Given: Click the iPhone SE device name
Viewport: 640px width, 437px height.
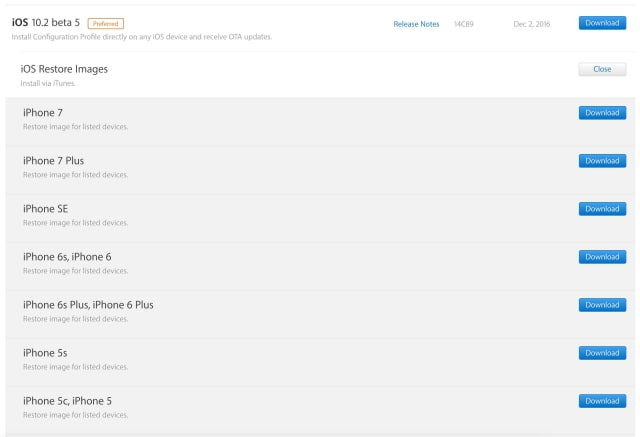Looking at the screenshot, I should (x=45, y=209).
